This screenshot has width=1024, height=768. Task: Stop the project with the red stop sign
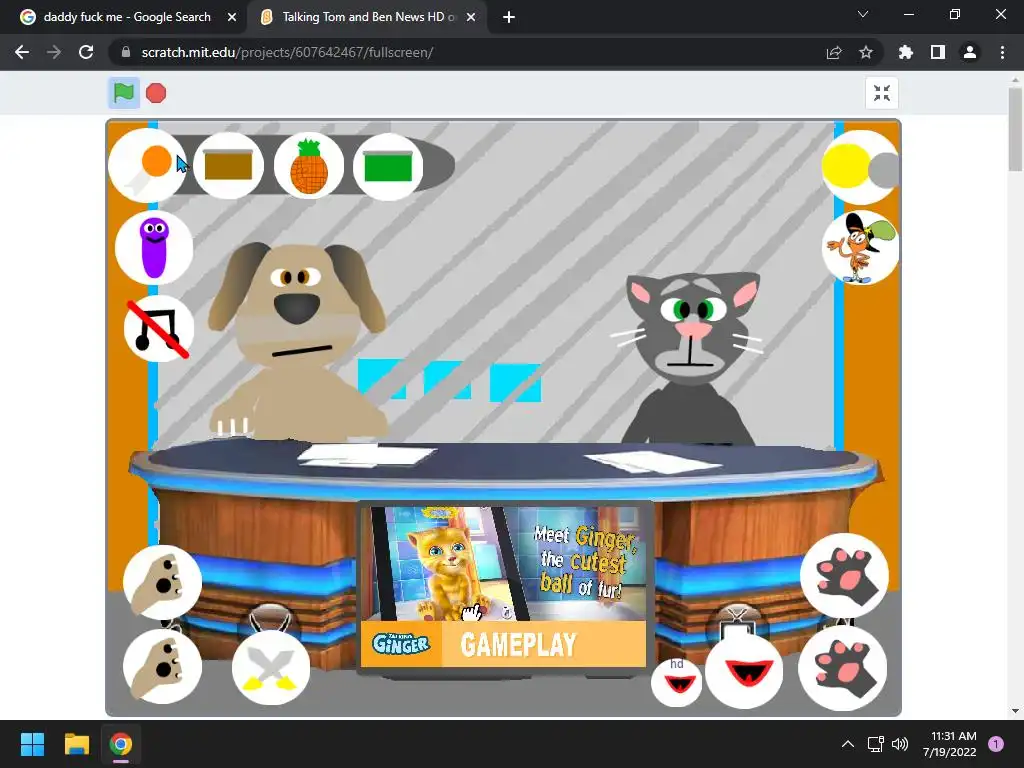point(155,93)
